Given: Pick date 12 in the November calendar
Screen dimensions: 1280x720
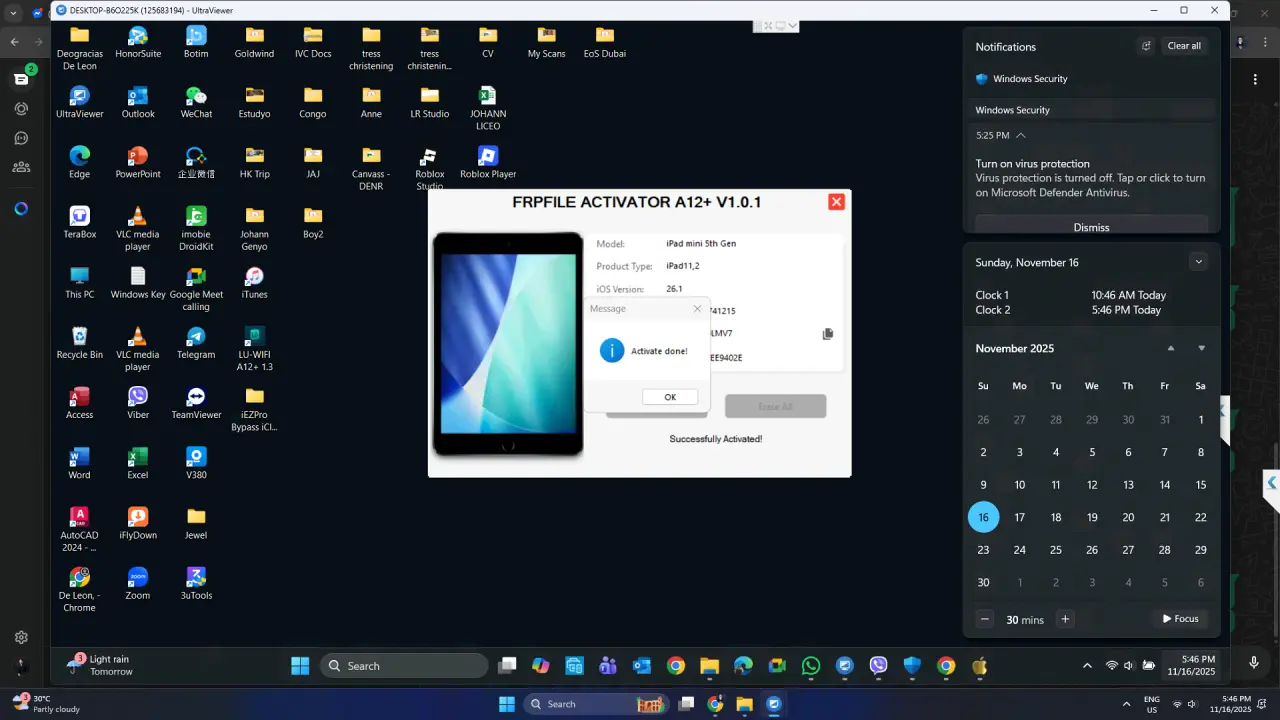Looking at the screenshot, I should (x=1092, y=485).
